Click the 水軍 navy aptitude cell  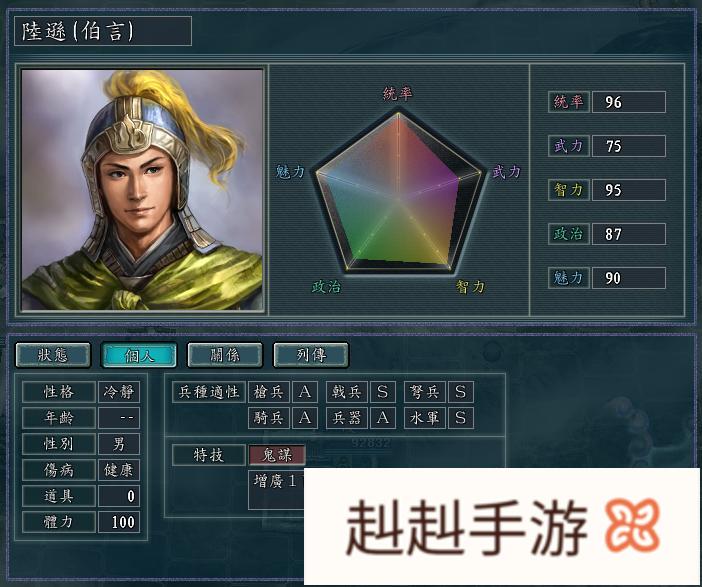coord(424,418)
